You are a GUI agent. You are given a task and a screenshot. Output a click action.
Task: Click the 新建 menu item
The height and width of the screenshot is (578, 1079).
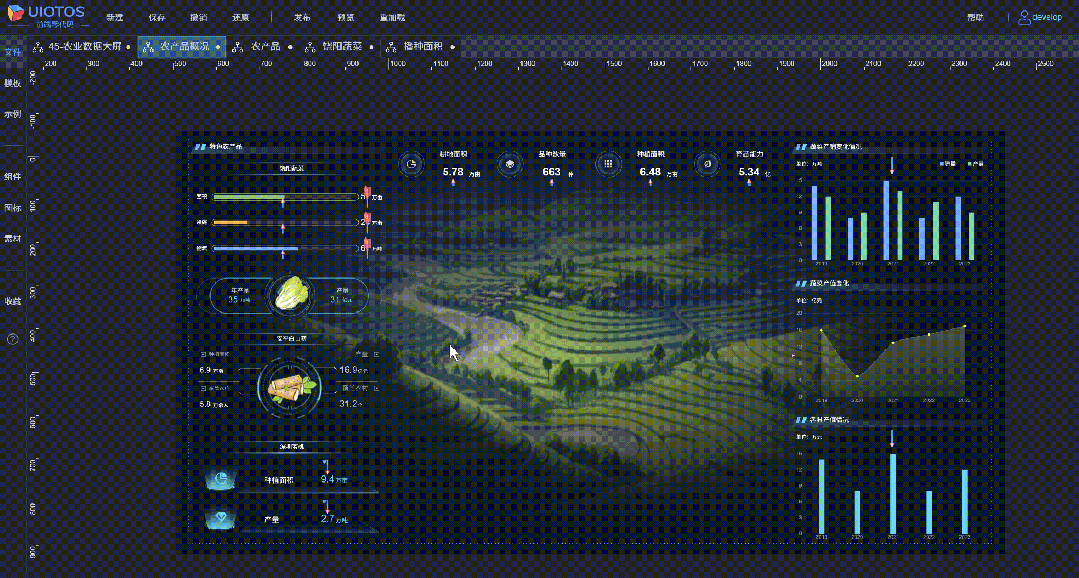[x=115, y=17]
